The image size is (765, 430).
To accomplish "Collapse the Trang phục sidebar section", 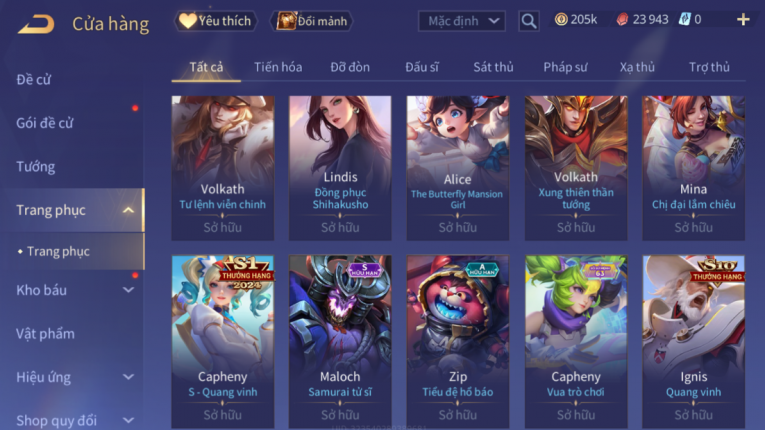I will click(128, 210).
